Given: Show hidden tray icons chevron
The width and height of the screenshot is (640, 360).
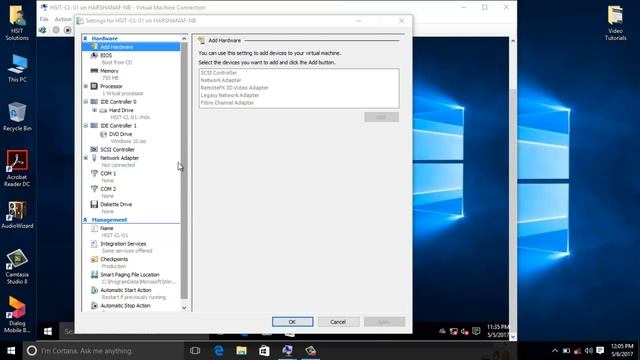Looking at the screenshot, I should 555,351.
